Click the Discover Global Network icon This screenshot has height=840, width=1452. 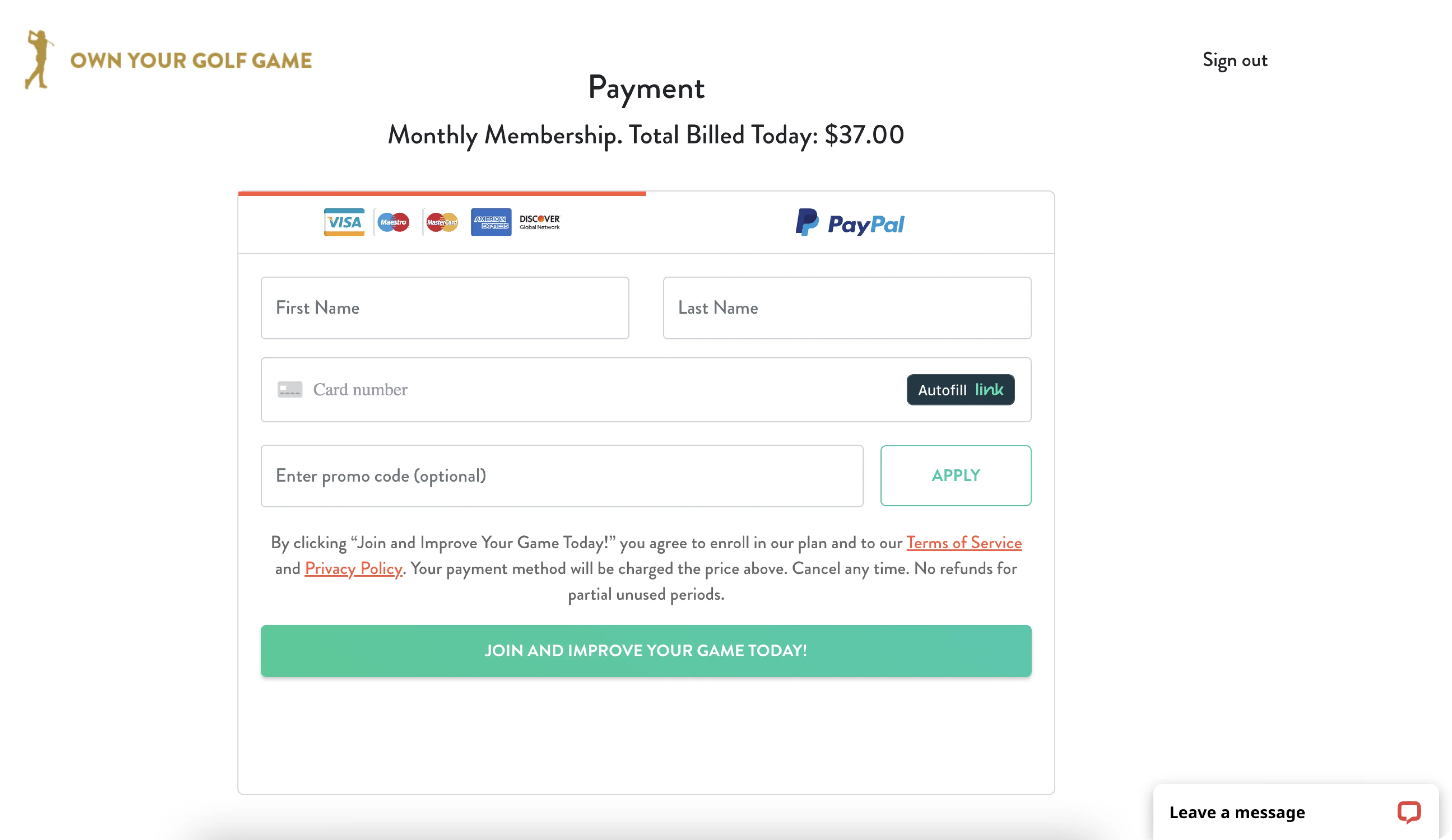click(539, 222)
